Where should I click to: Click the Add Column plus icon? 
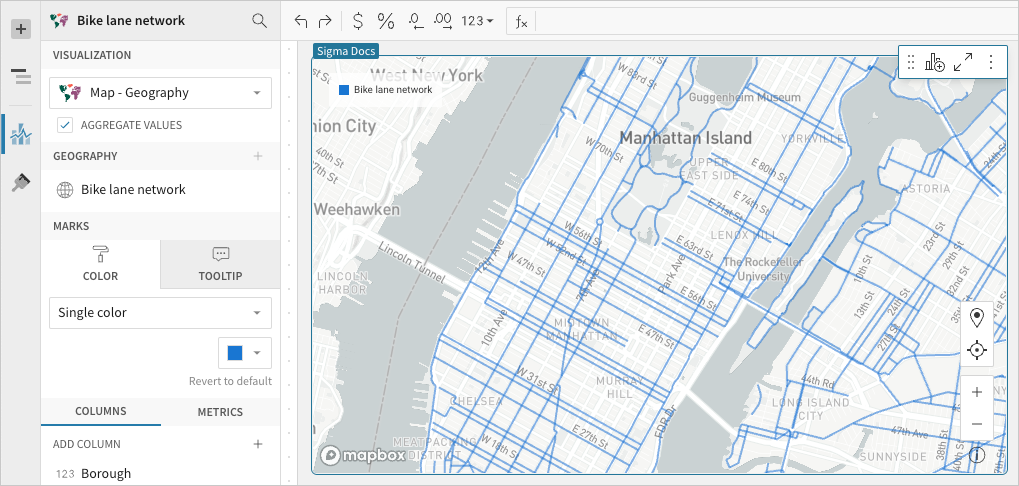coord(258,444)
